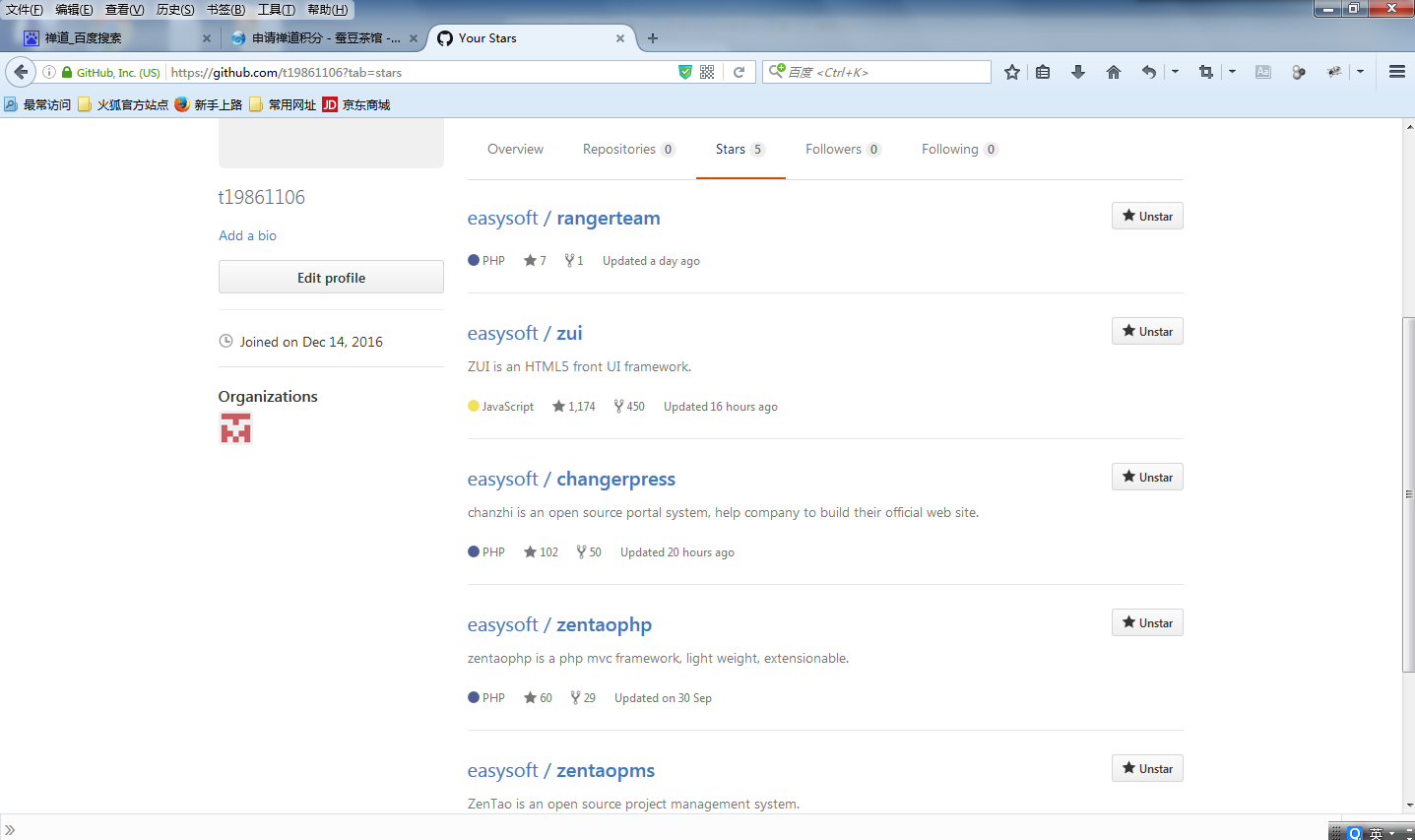Viewport: 1415px width, 840px height.
Task: Click the undo close tab arrow icon
Action: click(x=1148, y=72)
